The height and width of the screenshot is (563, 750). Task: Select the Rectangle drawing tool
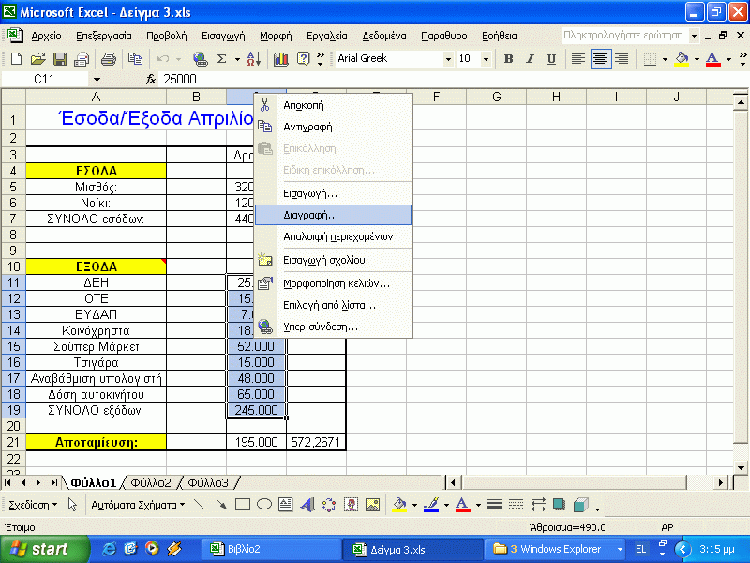[x=243, y=504]
